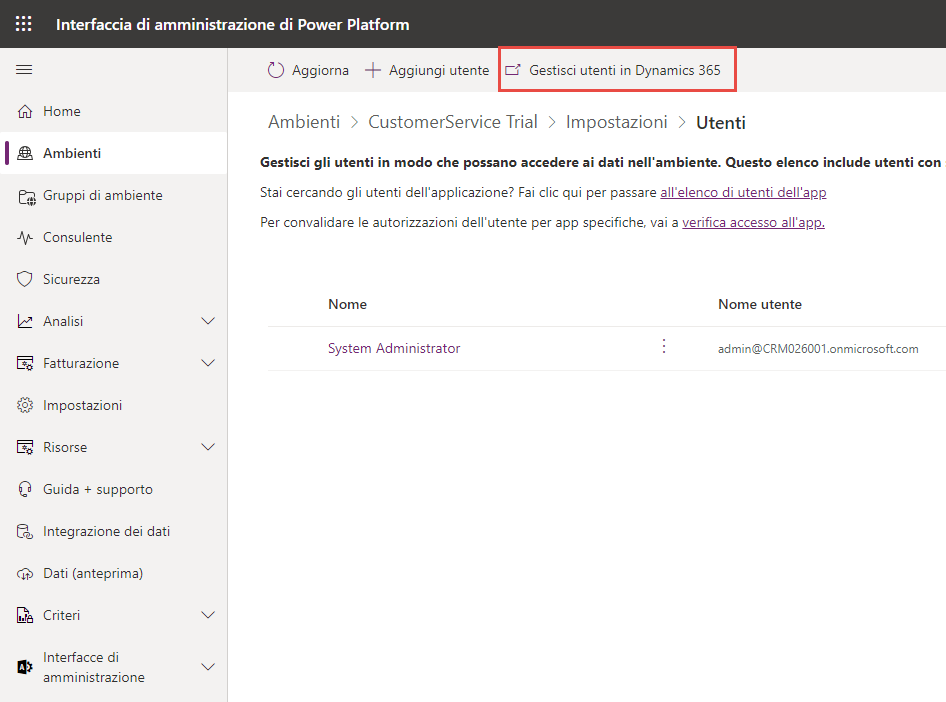Screen dimensions: 946x702
Task: Open more options for System Administrator row
Action: click(664, 346)
